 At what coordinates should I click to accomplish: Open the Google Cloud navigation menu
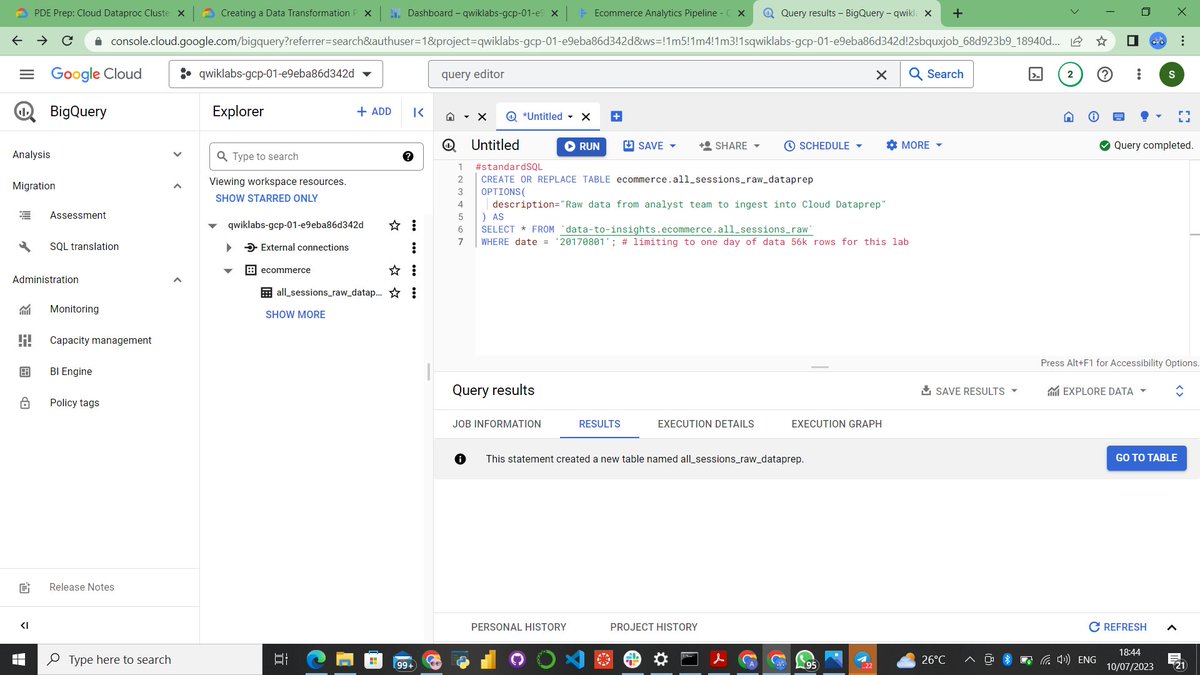coord(27,74)
